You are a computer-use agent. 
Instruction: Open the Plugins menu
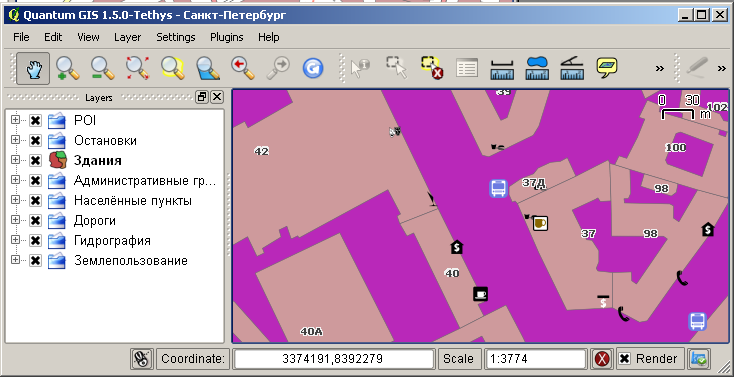click(227, 37)
